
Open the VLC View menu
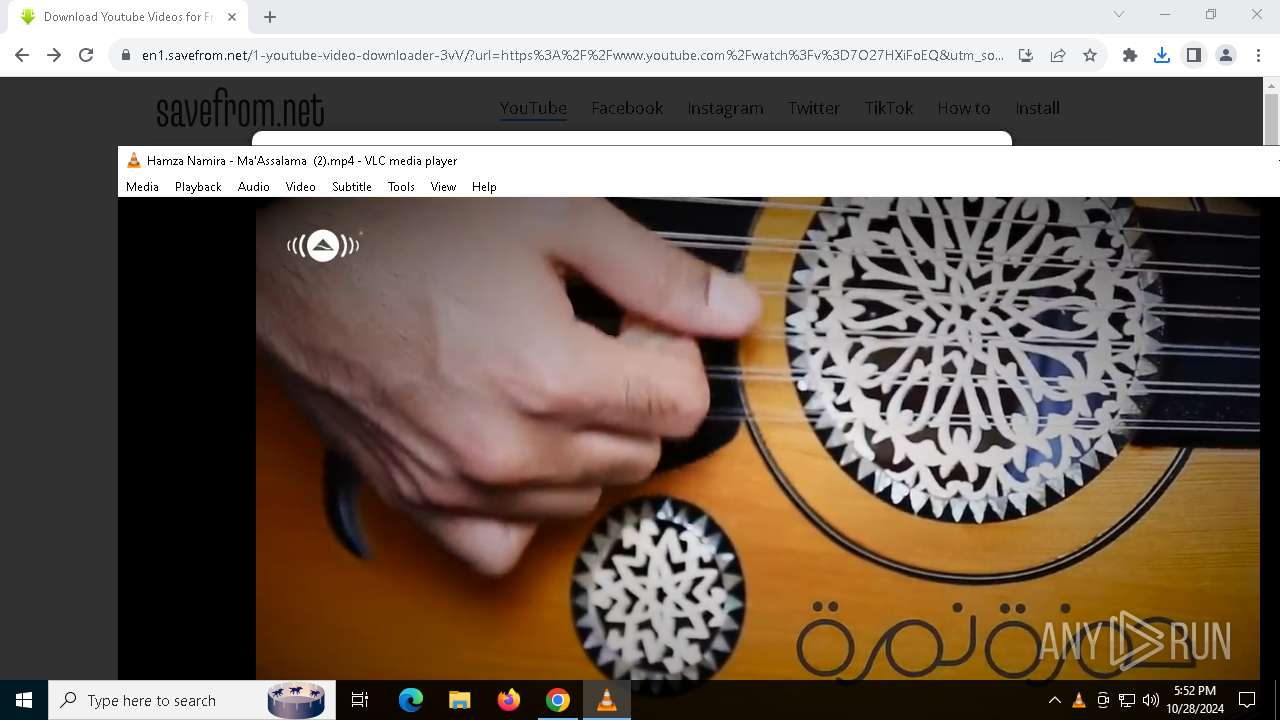[443, 187]
